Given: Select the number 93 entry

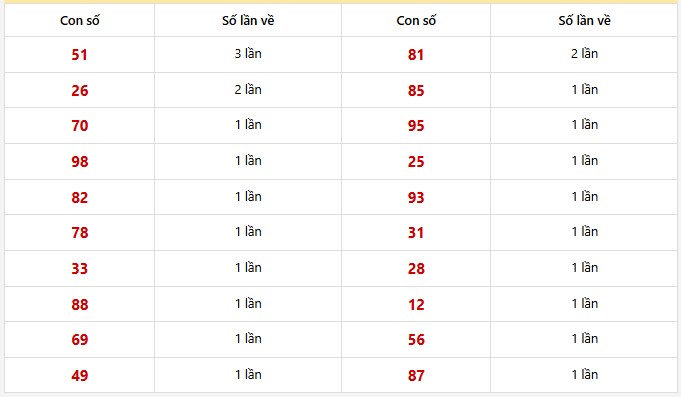Looking at the screenshot, I should pos(416,198).
